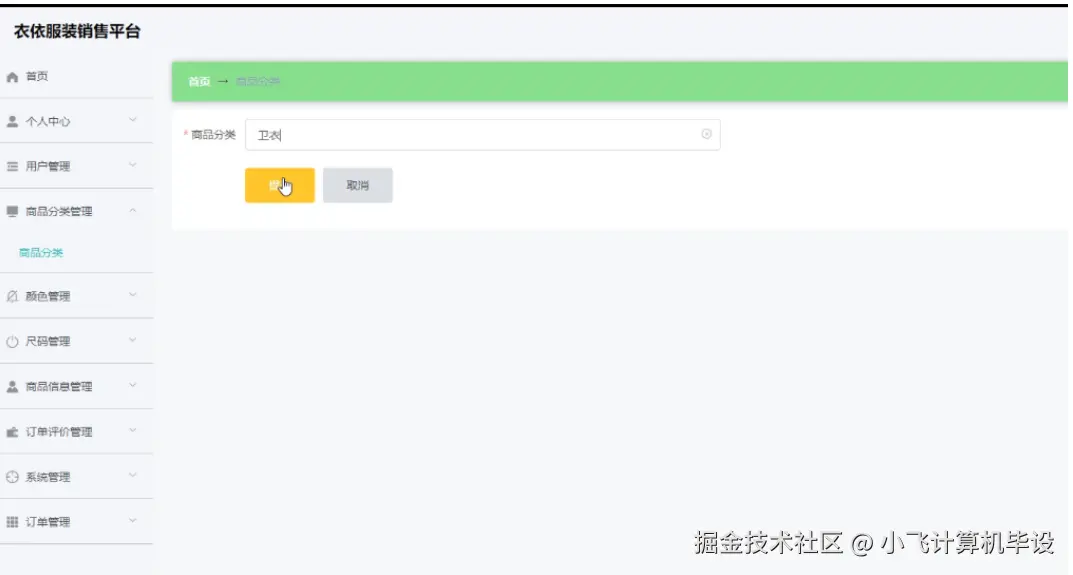Expand the 个人中心 chevron
Screen dimensions: 1073x575
tap(133, 120)
